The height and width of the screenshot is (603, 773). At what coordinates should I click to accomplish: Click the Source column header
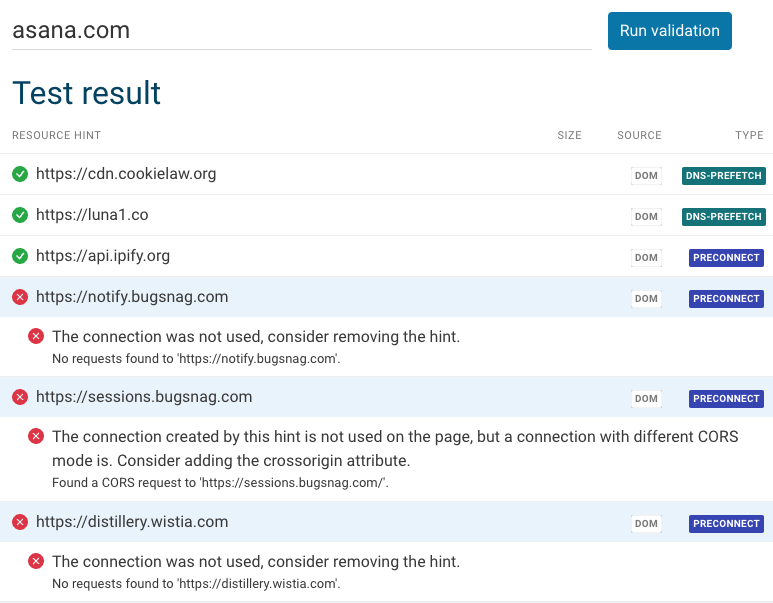coord(639,135)
